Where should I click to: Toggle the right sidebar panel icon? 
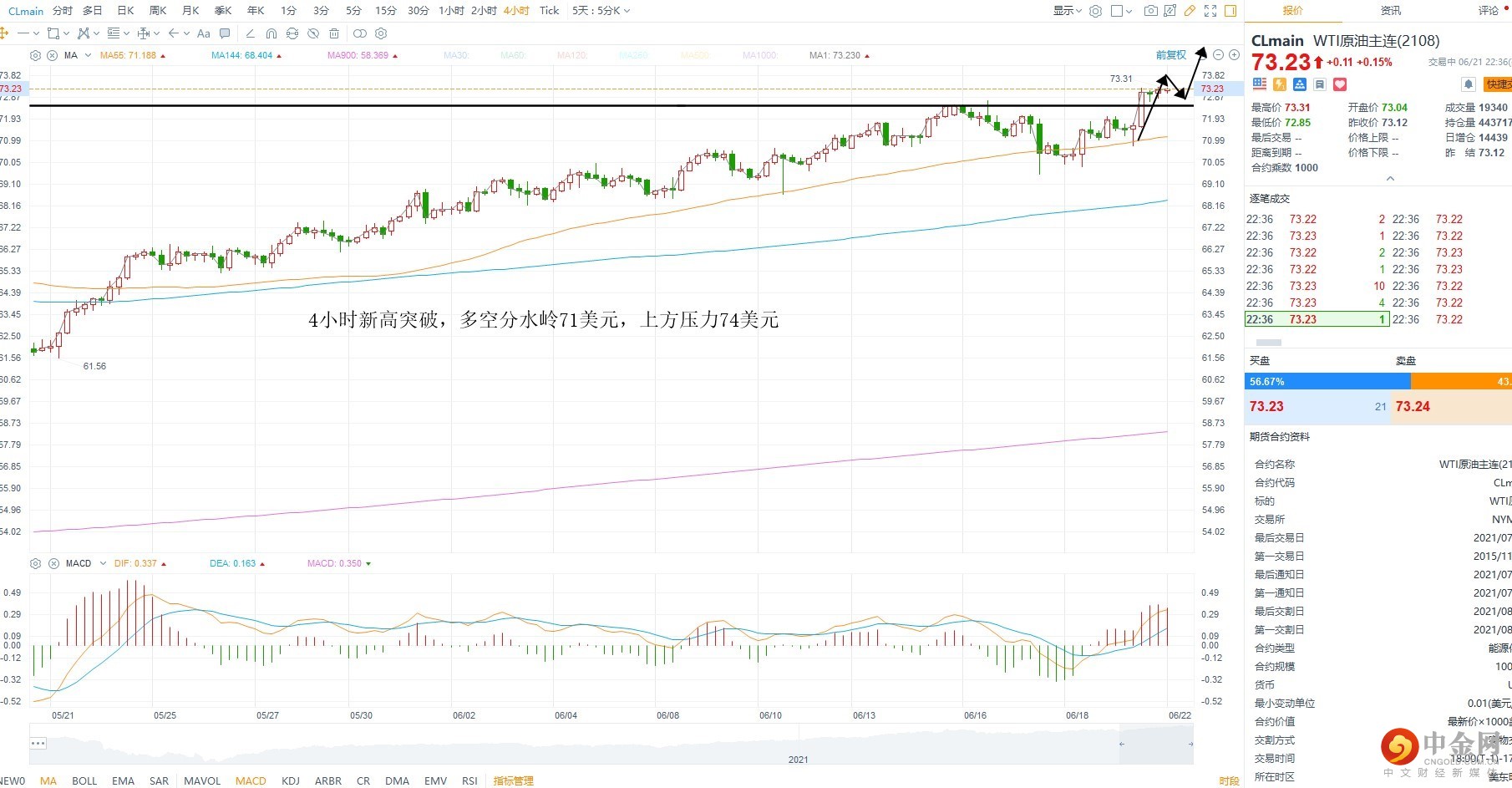(1230, 11)
